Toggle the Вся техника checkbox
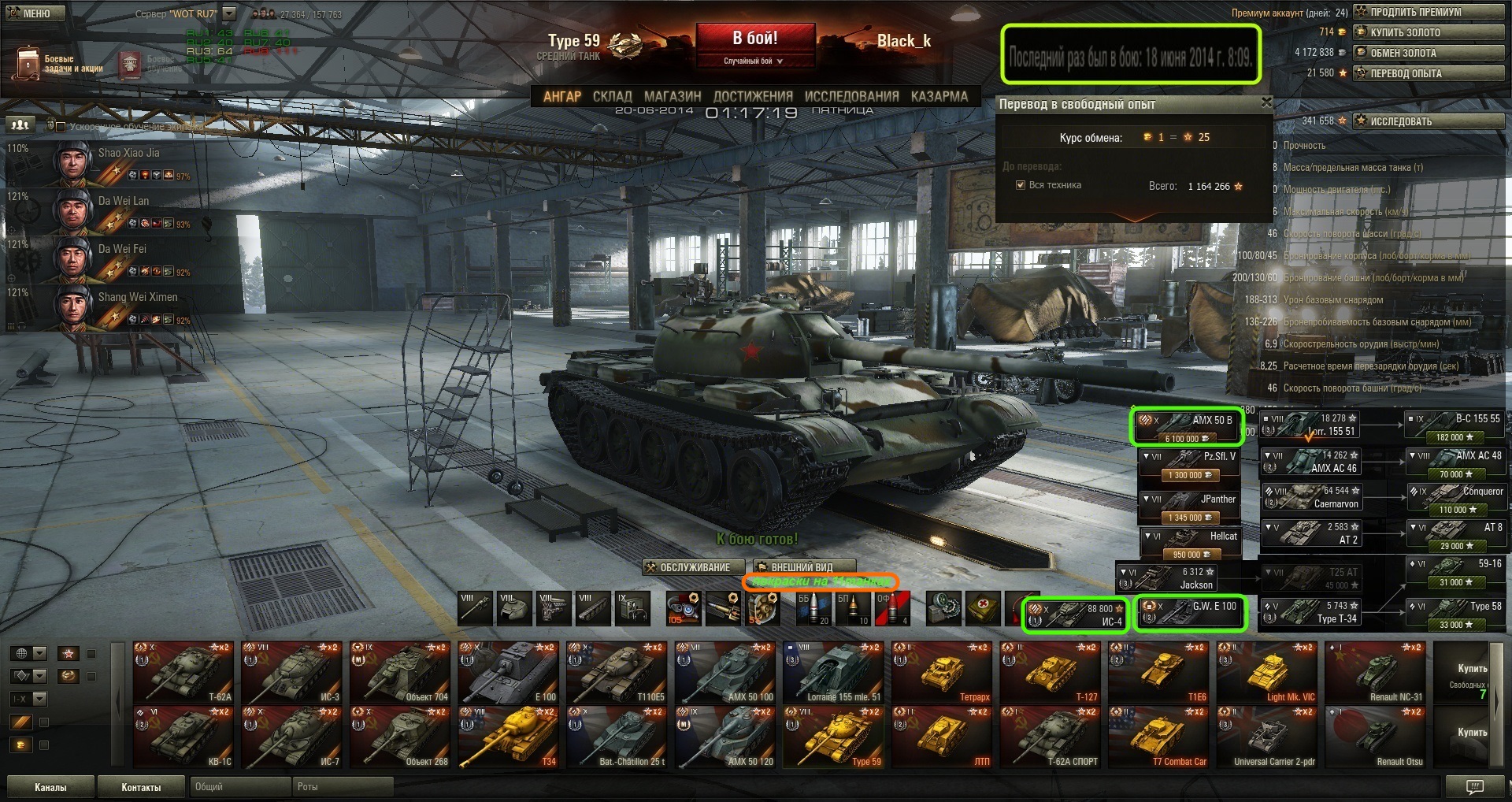The width and height of the screenshot is (1512, 802). [1021, 185]
